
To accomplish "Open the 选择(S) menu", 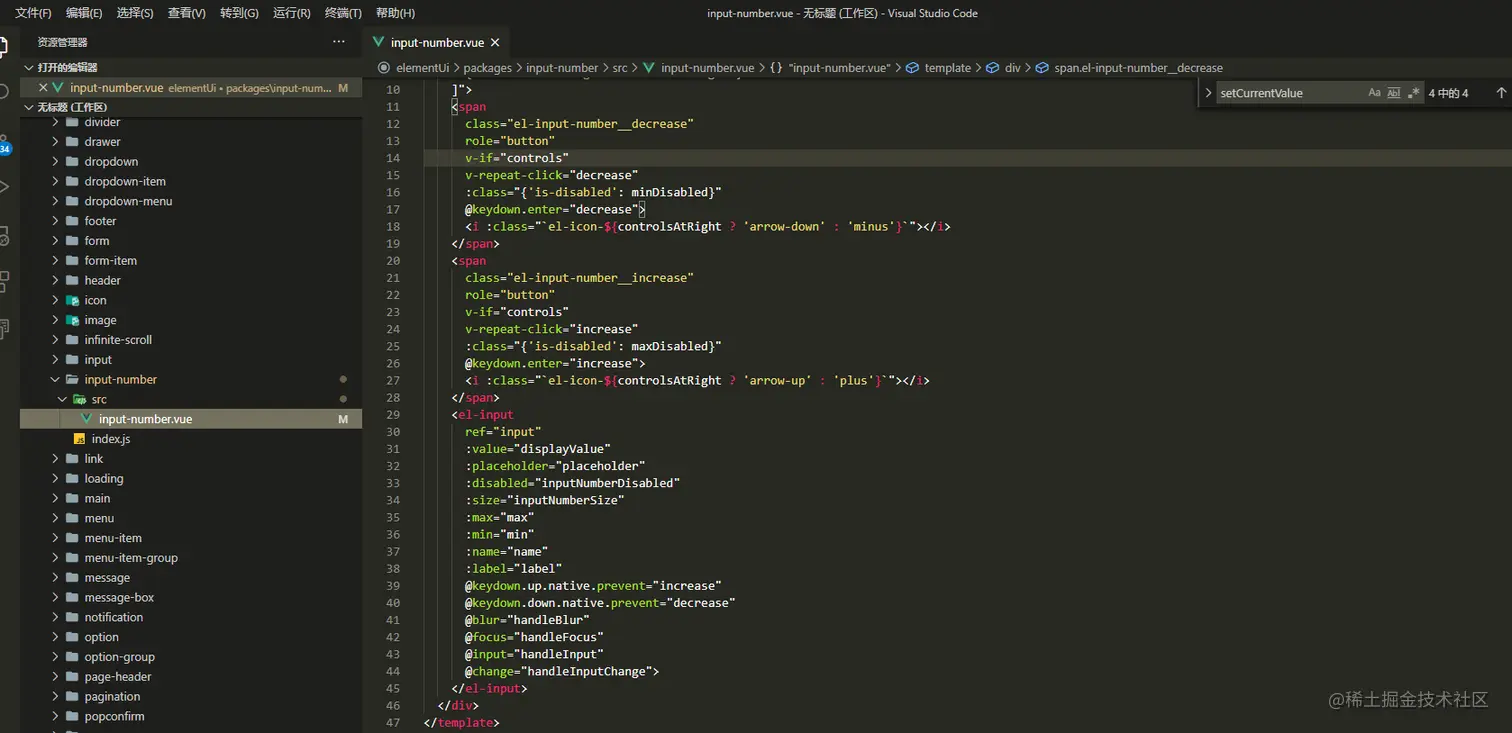I will [x=135, y=13].
